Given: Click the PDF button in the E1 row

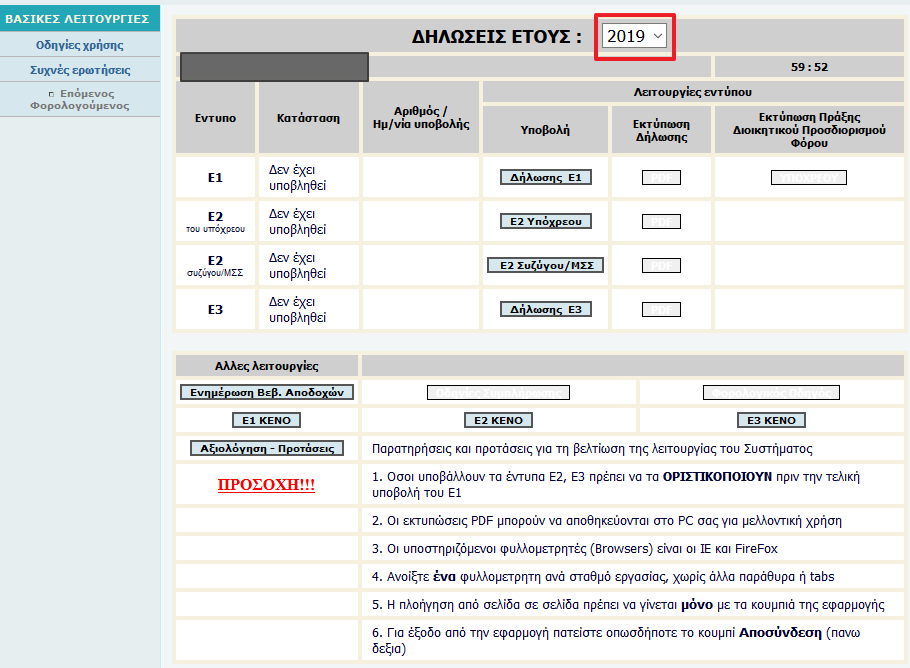Looking at the screenshot, I should pos(661,178).
